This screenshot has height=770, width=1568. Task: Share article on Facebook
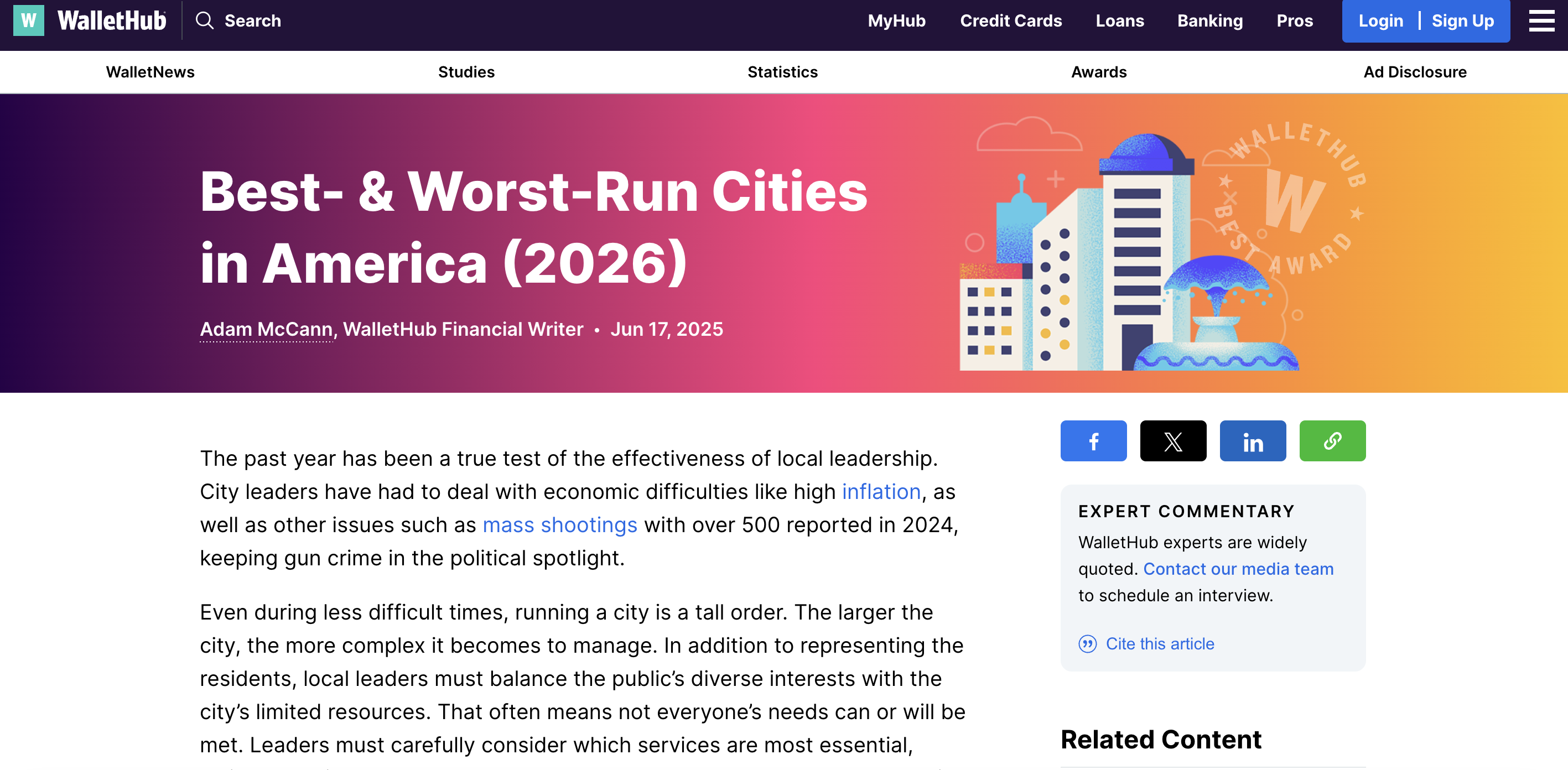(1093, 441)
